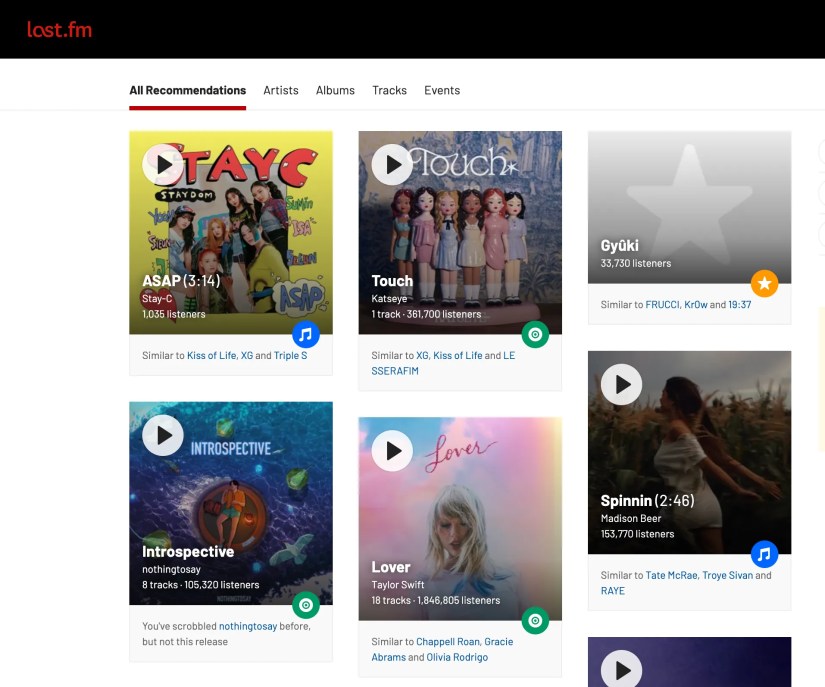Click the green album badge on Lover card

point(535,621)
